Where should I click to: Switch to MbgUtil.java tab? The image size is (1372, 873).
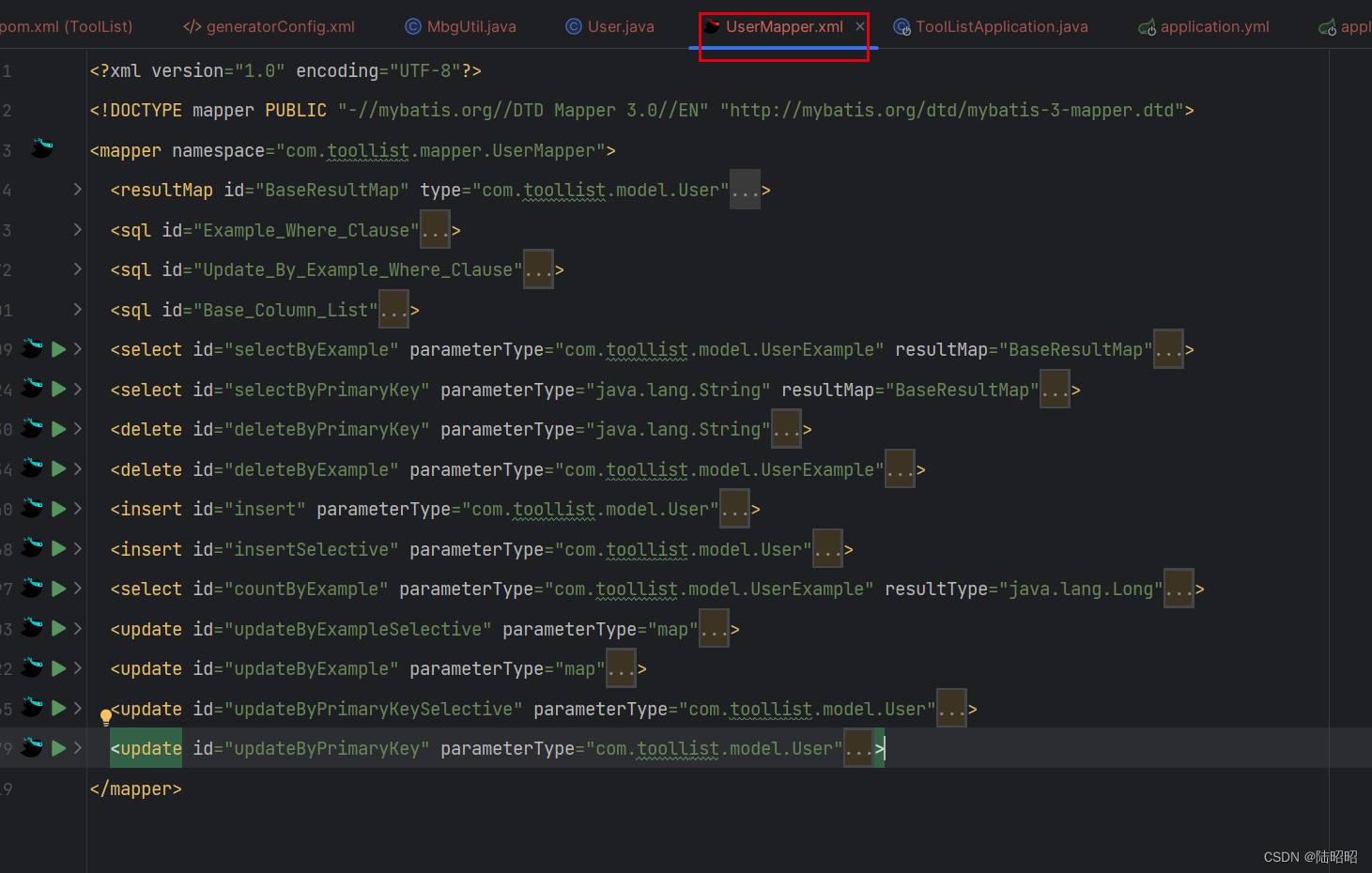pos(460,26)
